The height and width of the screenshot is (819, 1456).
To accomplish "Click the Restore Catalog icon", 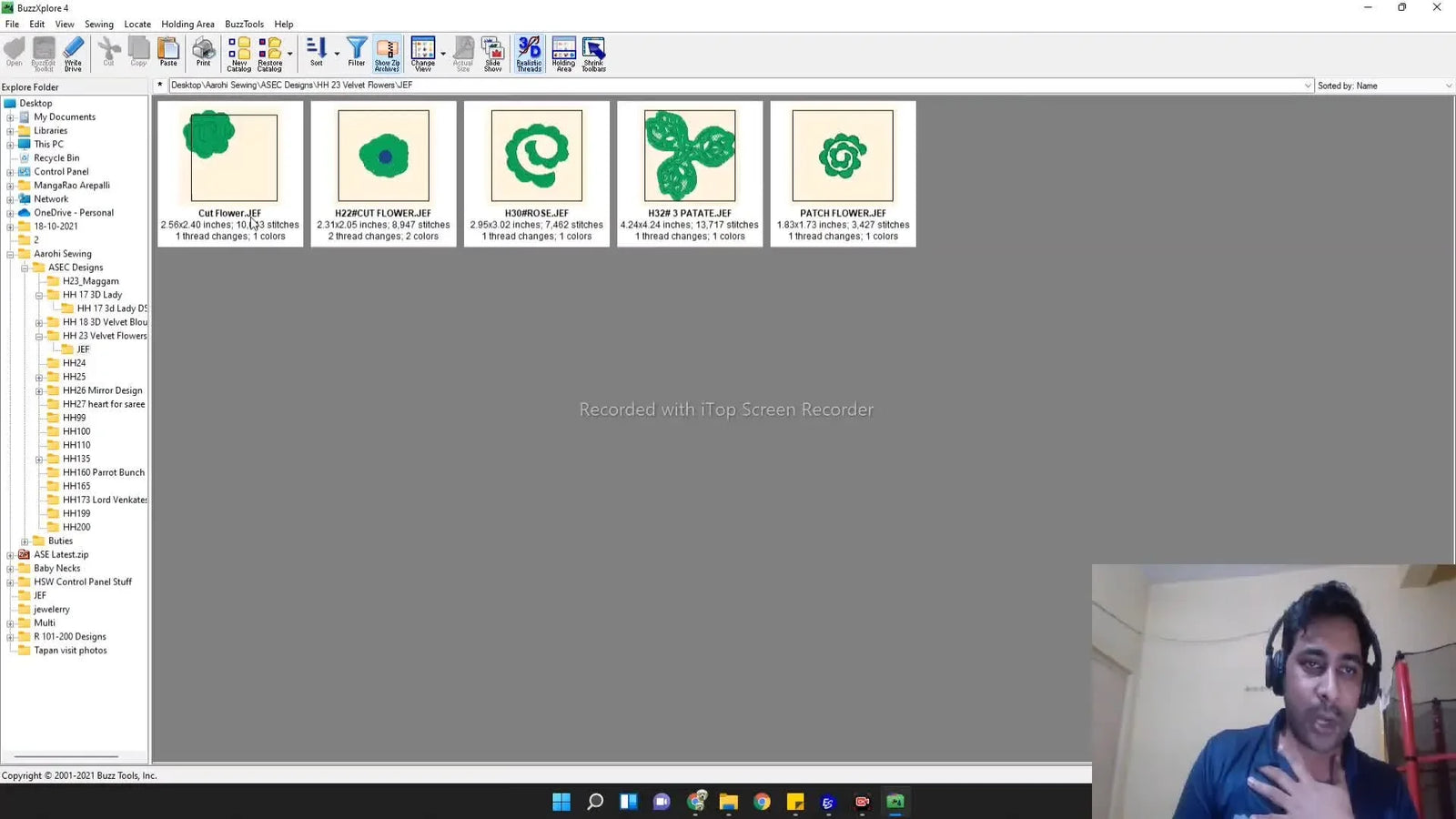I will click(x=269, y=52).
